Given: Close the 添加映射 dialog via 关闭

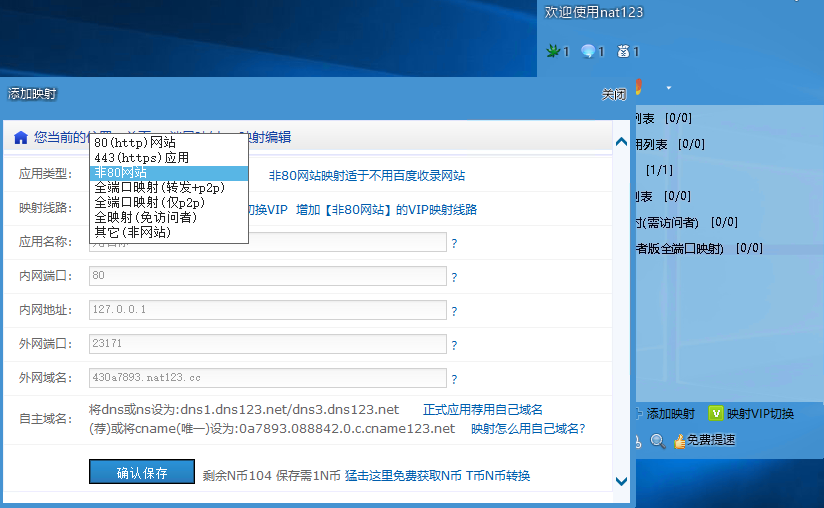Looking at the screenshot, I should 614,95.
